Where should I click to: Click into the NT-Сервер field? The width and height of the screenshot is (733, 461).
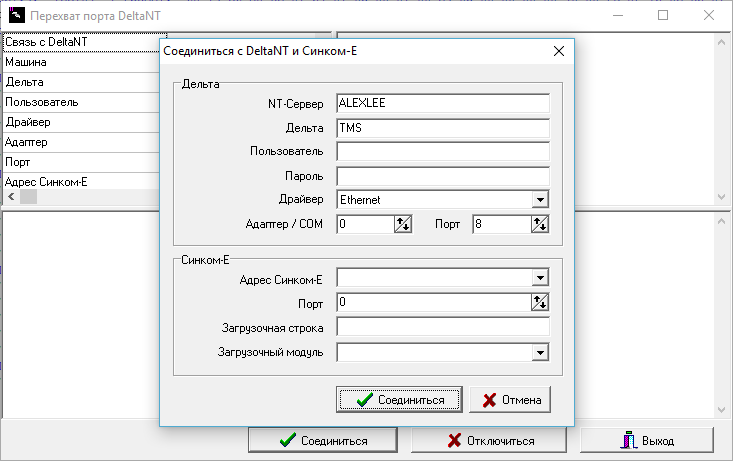click(x=443, y=103)
